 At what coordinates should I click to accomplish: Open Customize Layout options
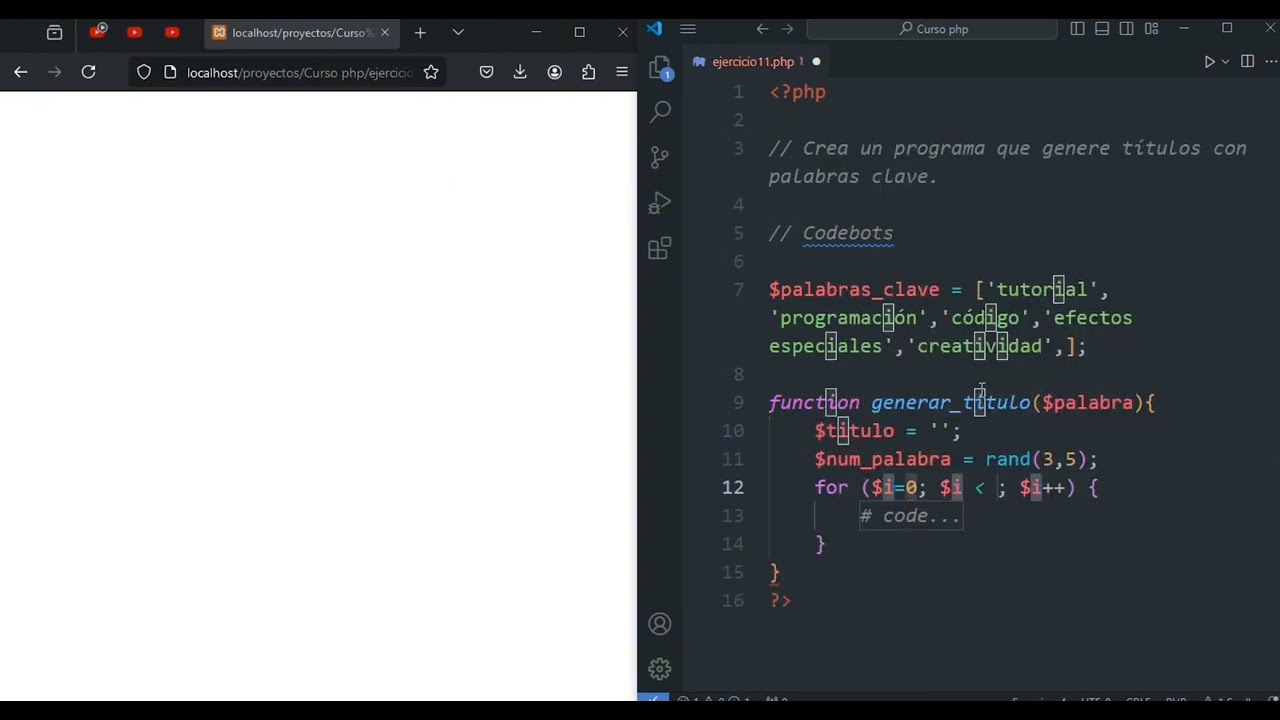(x=1152, y=29)
